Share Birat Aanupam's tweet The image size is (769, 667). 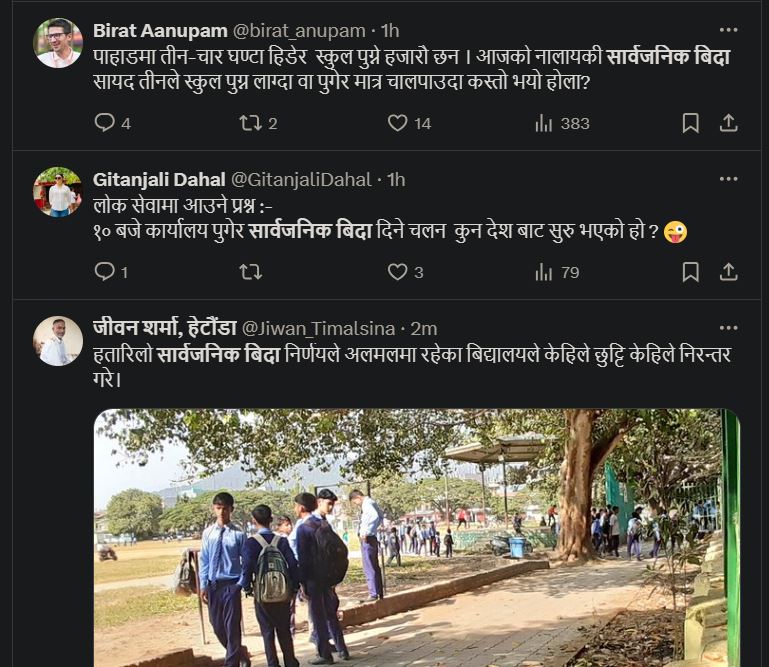tap(729, 123)
